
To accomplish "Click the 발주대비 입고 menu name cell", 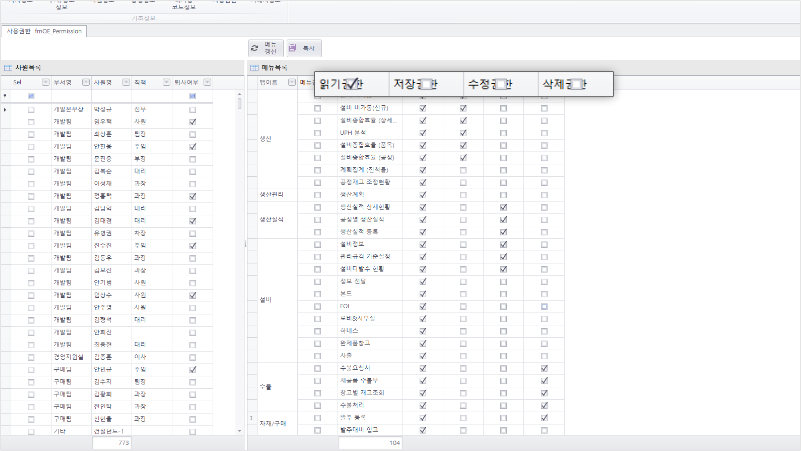I will coord(370,430).
